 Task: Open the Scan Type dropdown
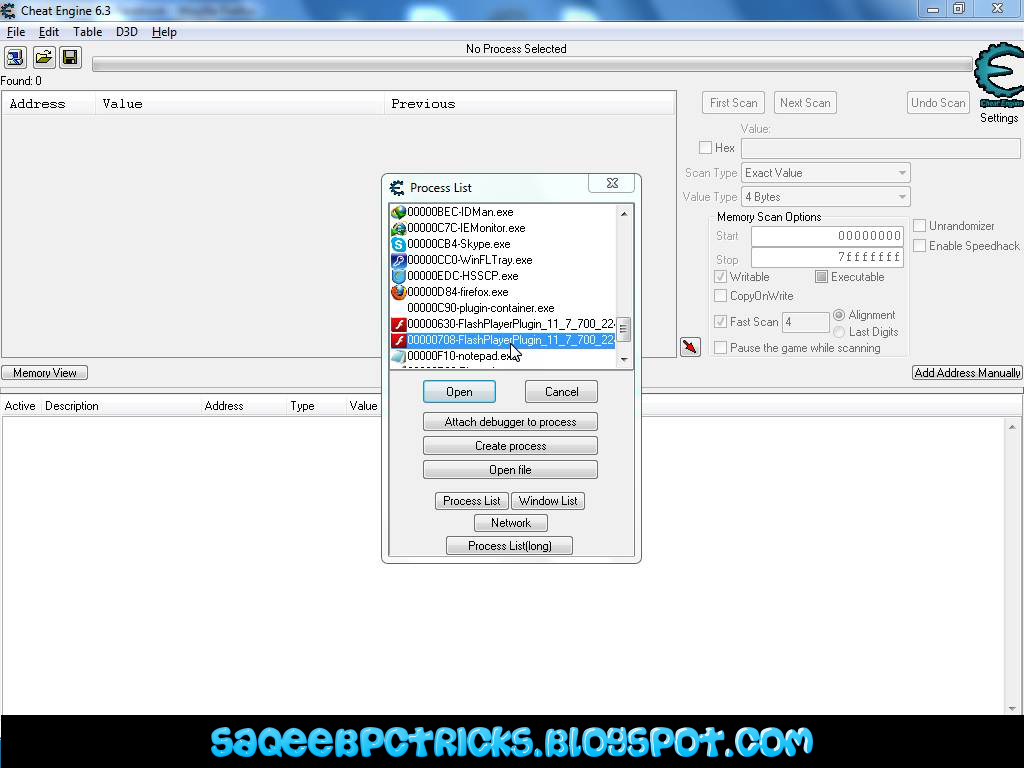point(825,173)
